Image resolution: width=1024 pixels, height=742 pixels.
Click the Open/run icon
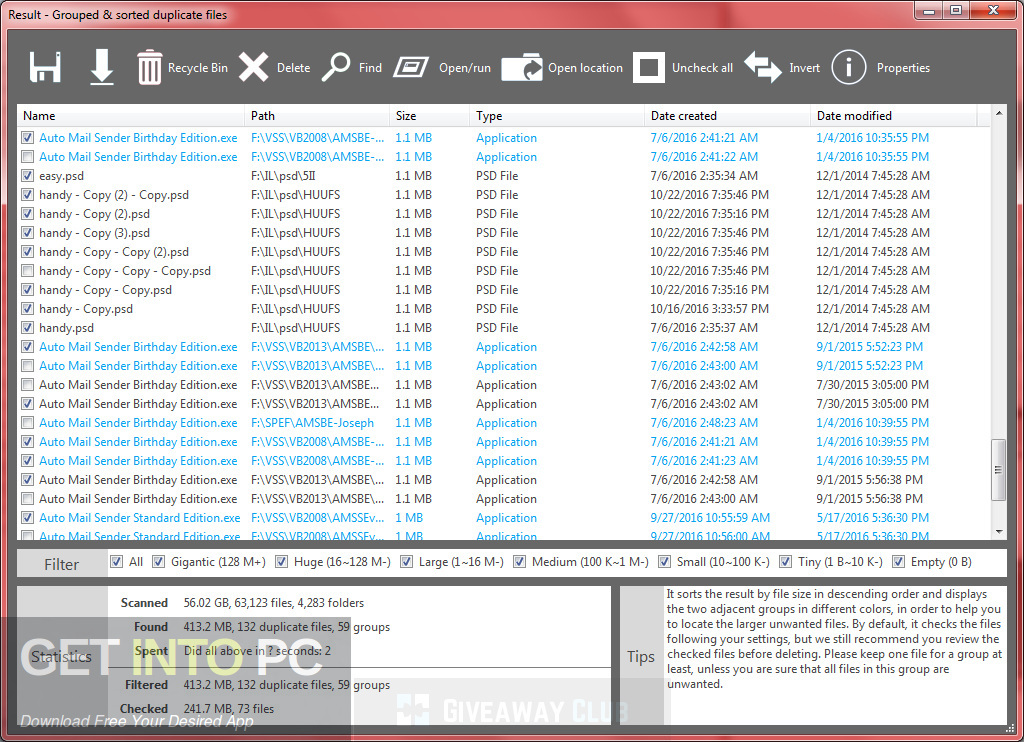point(411,67)
